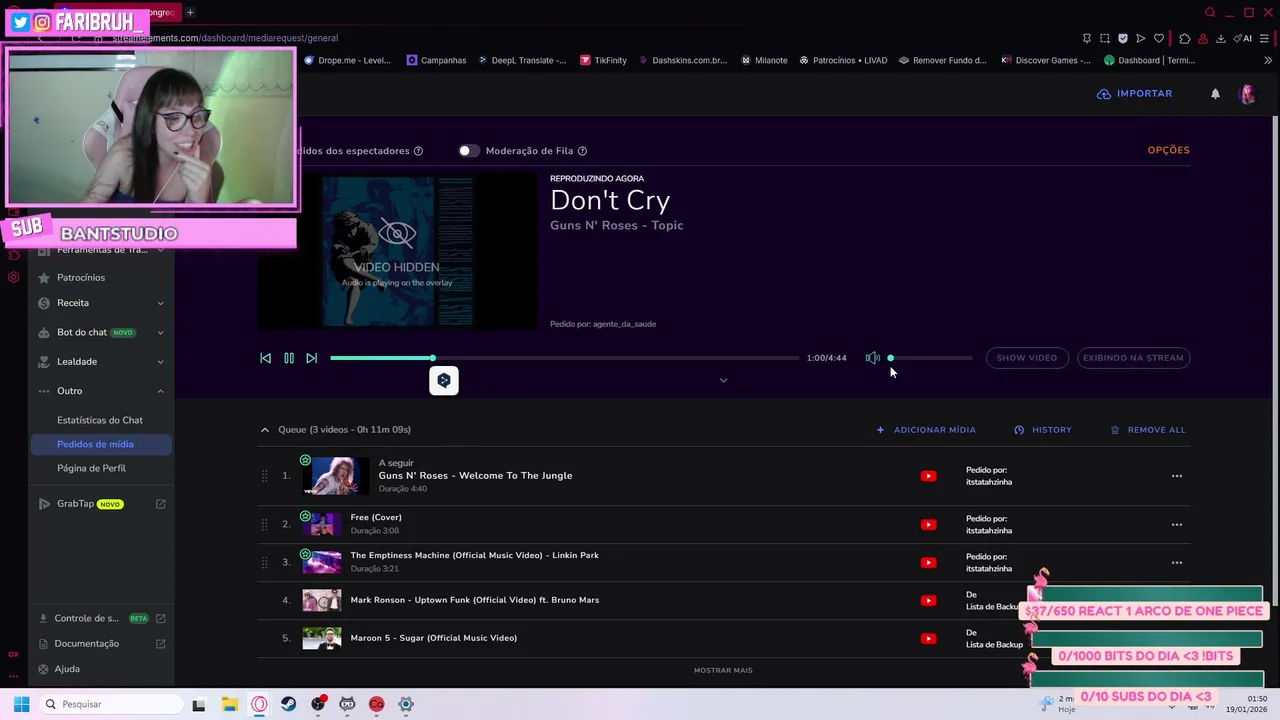Click REMOVE ALL queue button

[x=1148, y=430]
